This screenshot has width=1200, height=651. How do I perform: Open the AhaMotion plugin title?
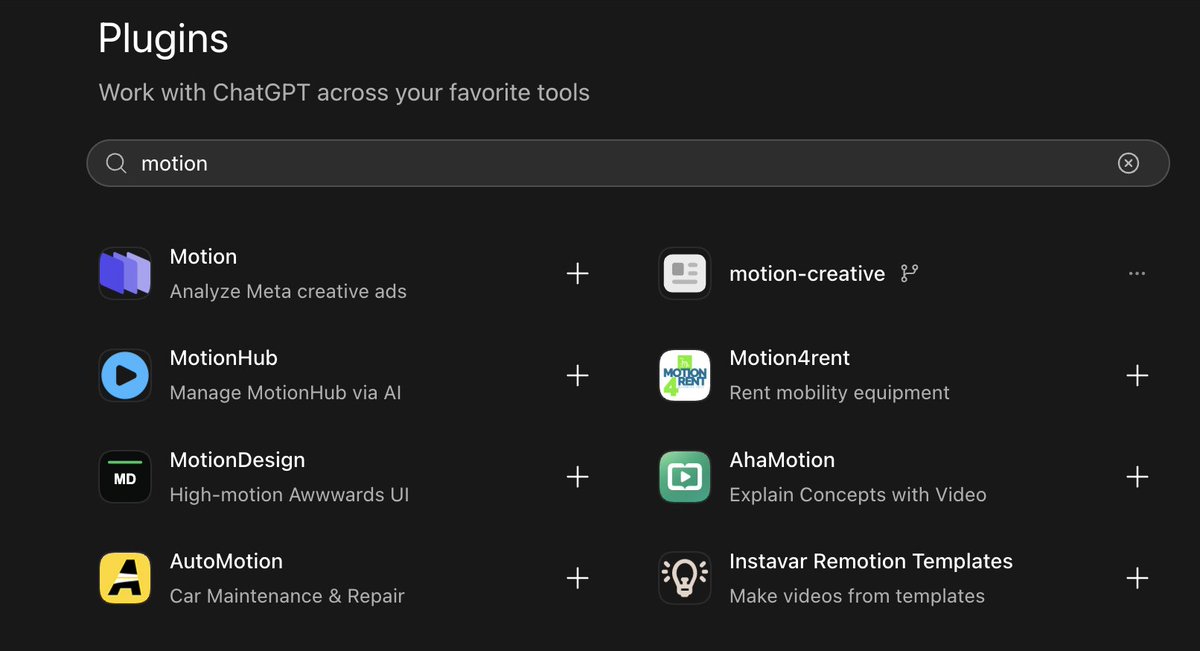point(782,460)
